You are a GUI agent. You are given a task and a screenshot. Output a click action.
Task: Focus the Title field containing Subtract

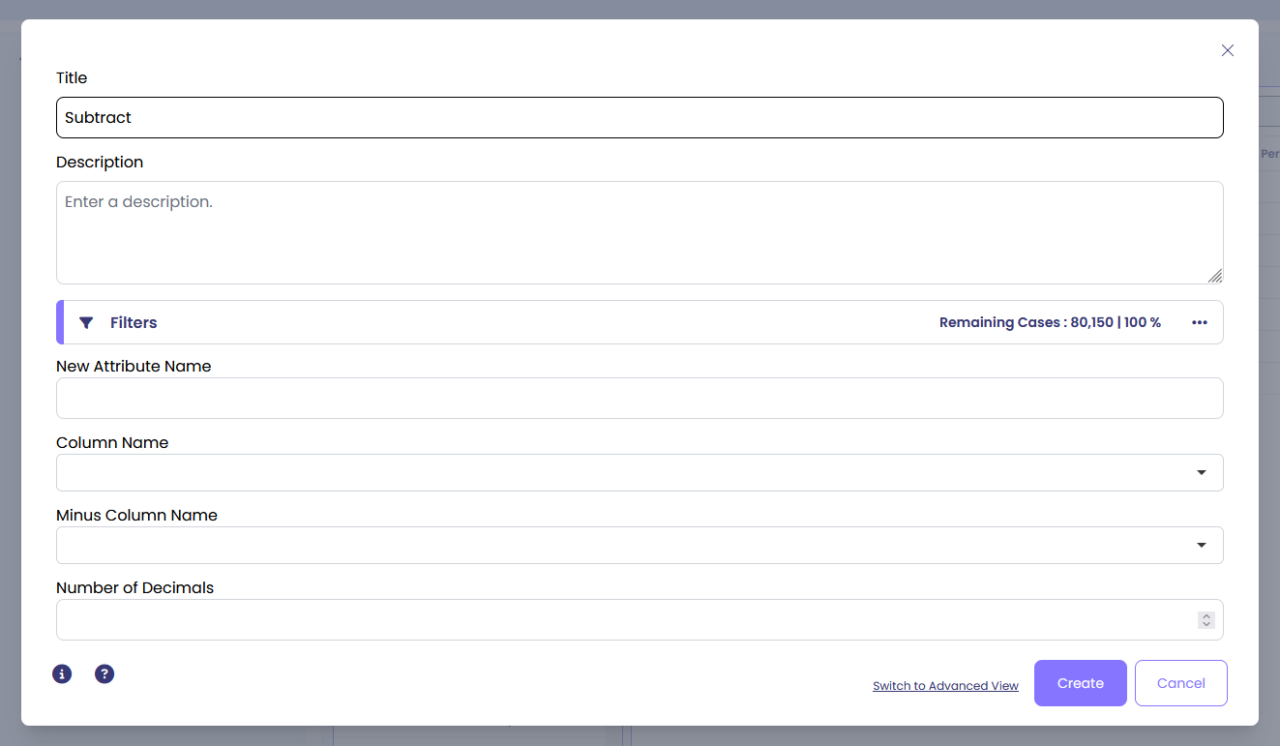(x=639, y=118)
